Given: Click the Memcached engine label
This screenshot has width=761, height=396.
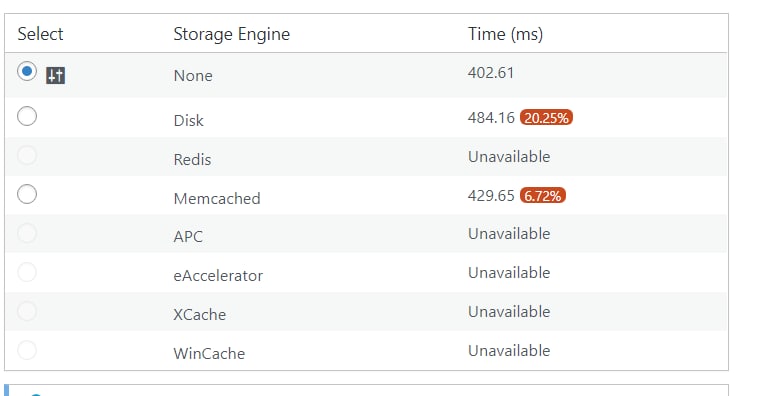Looking at the screenshot, I should [217, 198].
